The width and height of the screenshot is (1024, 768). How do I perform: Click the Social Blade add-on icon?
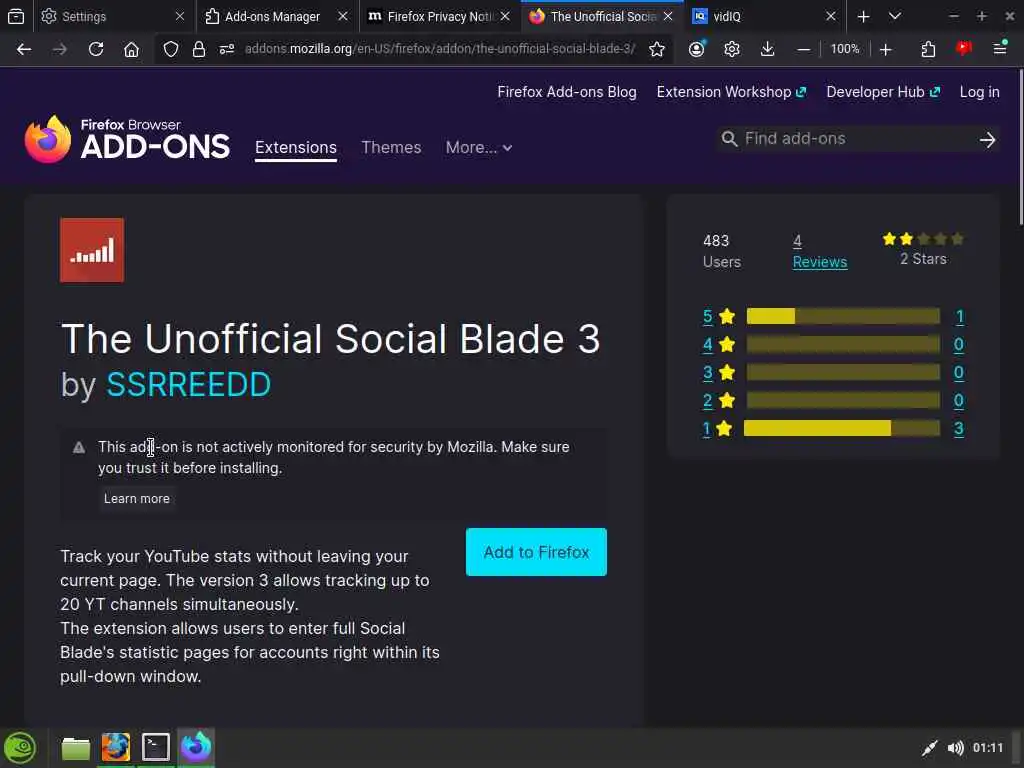[x=92, y=250]
